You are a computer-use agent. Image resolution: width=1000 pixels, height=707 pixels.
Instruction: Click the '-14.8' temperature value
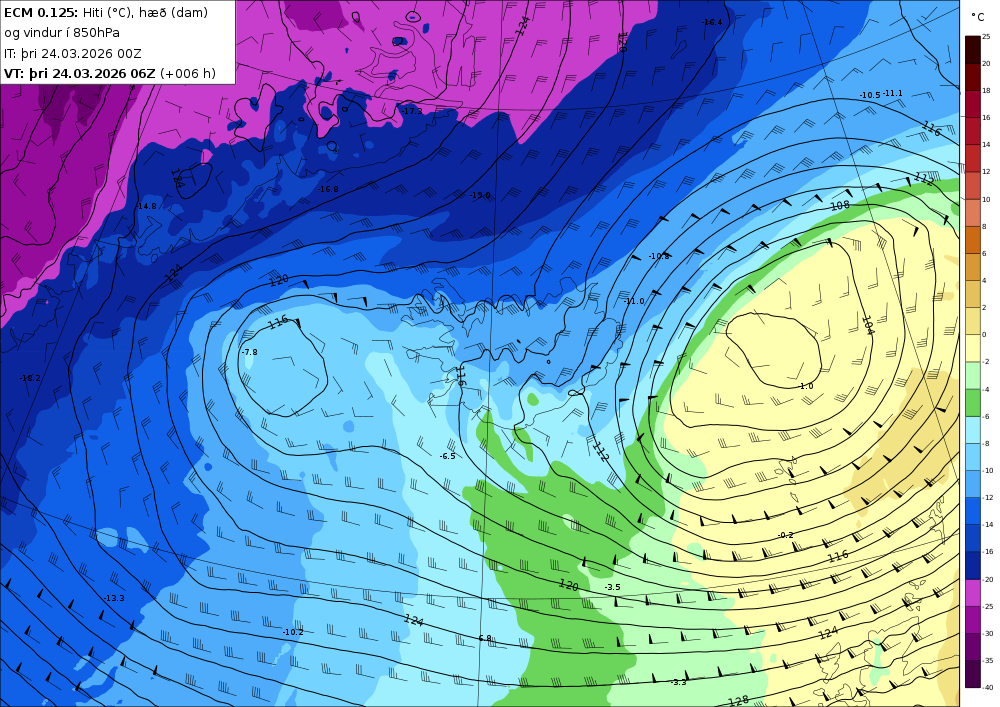[146, 206]
